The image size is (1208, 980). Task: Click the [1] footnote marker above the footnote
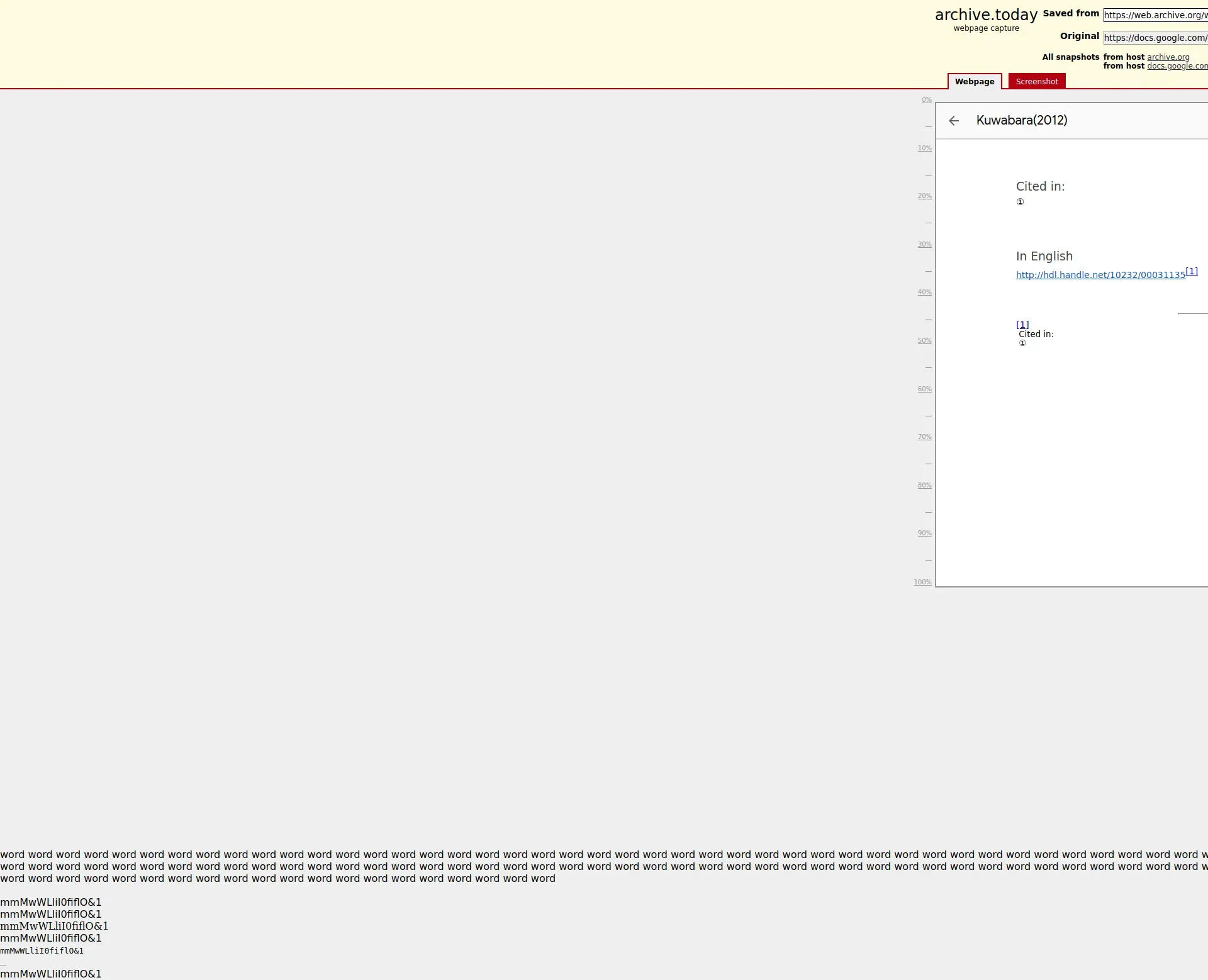tap(1022, 325)
